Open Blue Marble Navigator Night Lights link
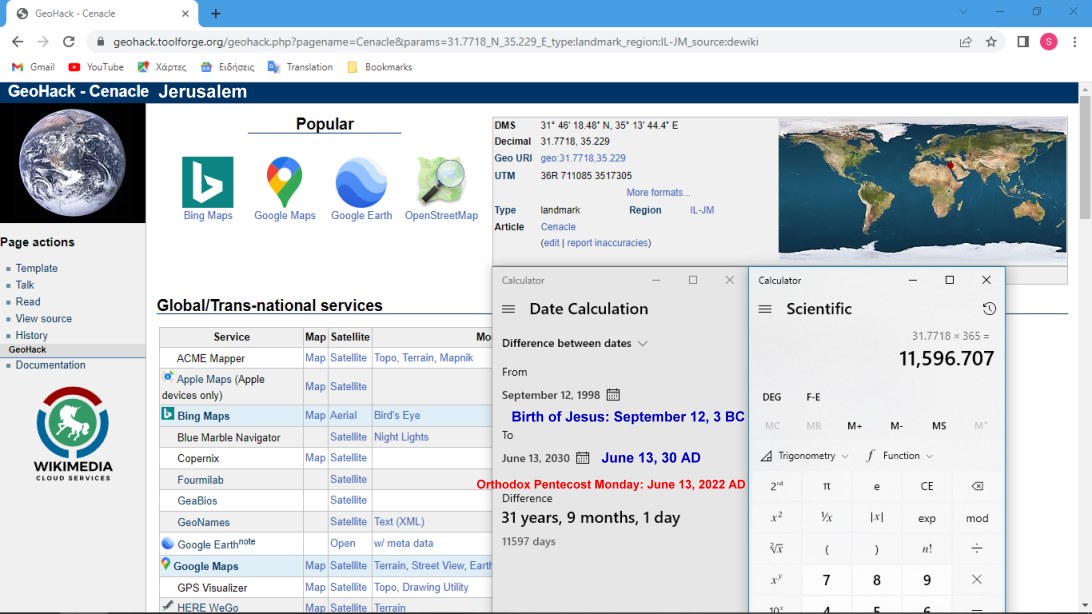 [x=401, y=436]
